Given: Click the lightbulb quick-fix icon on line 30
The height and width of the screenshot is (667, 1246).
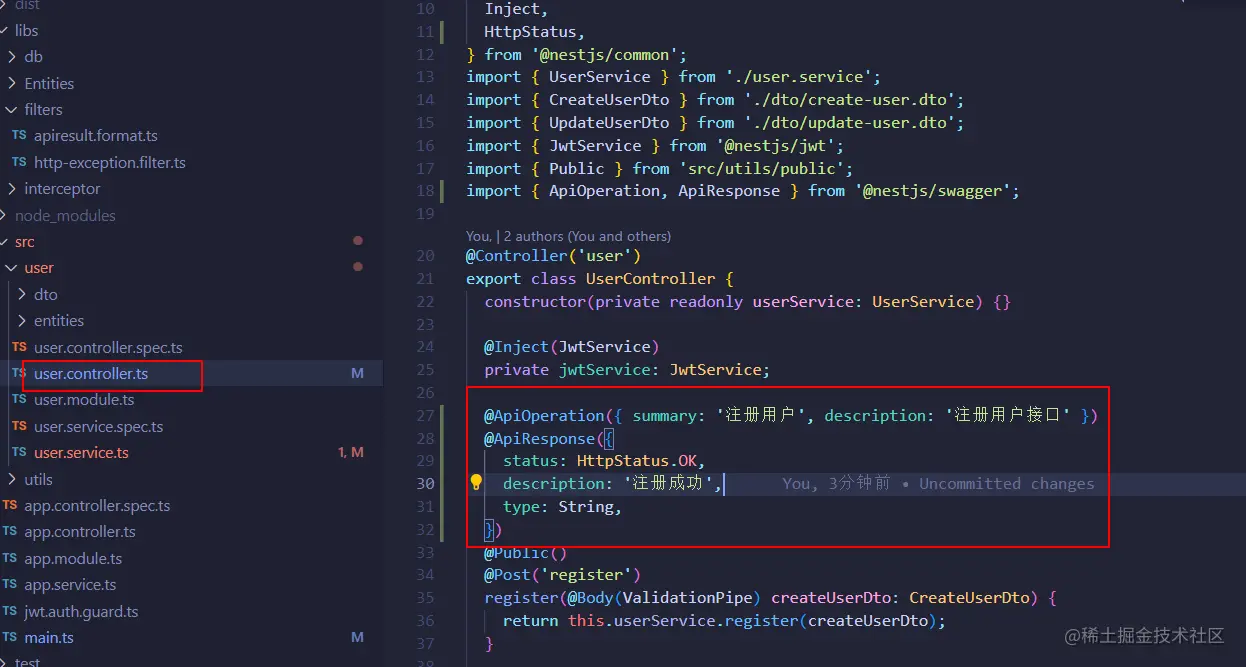Looking at the screenshot, I should 476,483.
